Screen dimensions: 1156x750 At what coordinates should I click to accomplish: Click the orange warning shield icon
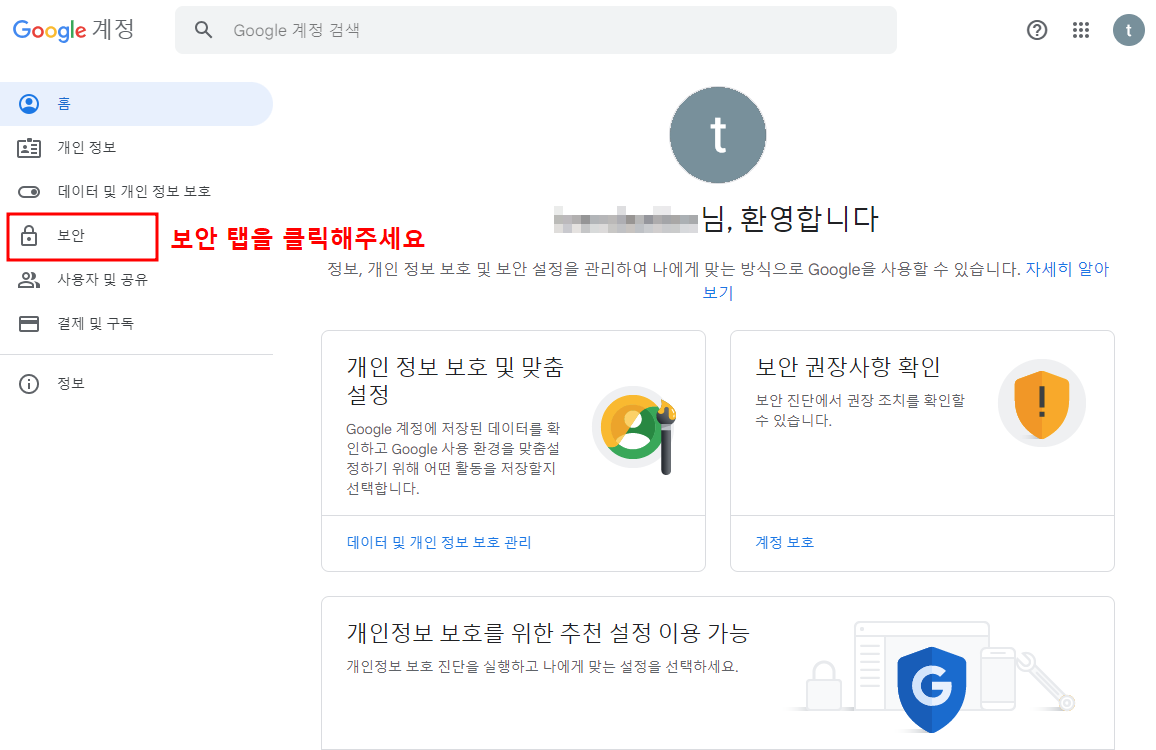coord(1041,403)
